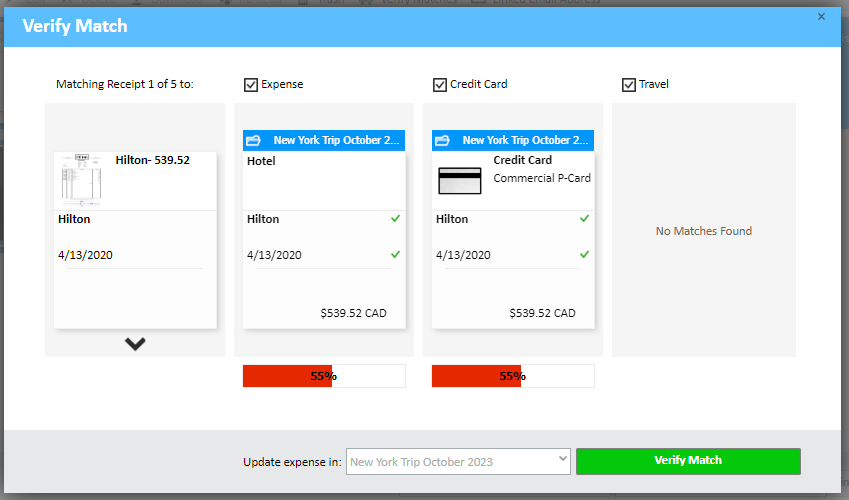Viewport: 849px width, 500px height.
Task: Click green checkmark beside Hilton in Credit Card
Action: click(x=584, y=218)
